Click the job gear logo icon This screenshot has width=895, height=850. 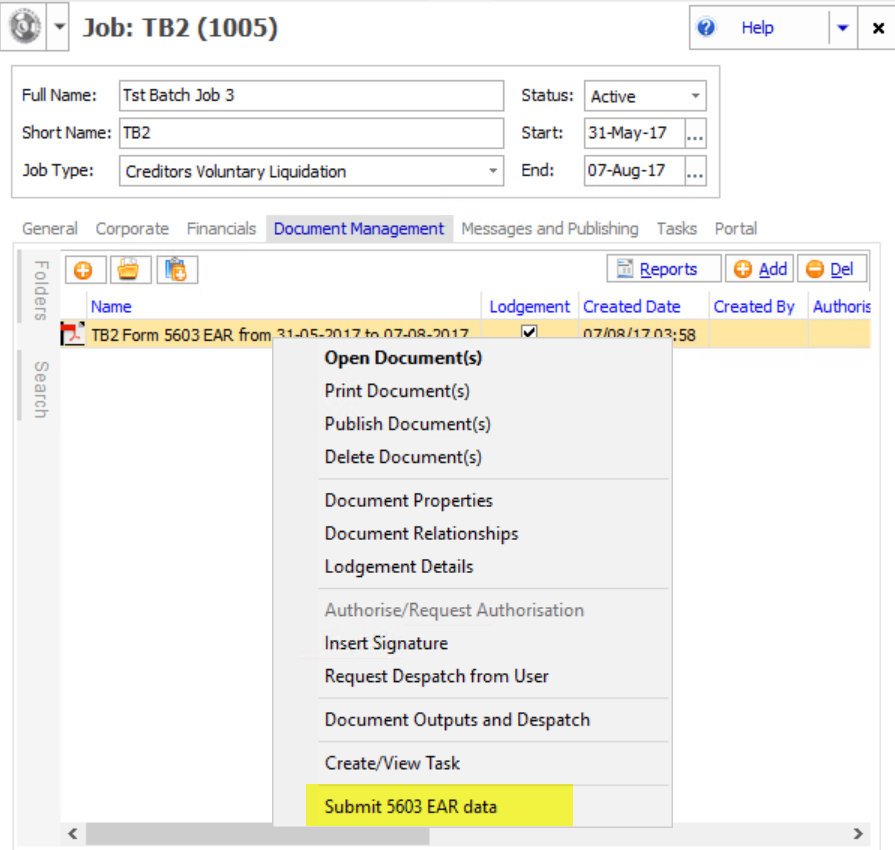(24, 27)
